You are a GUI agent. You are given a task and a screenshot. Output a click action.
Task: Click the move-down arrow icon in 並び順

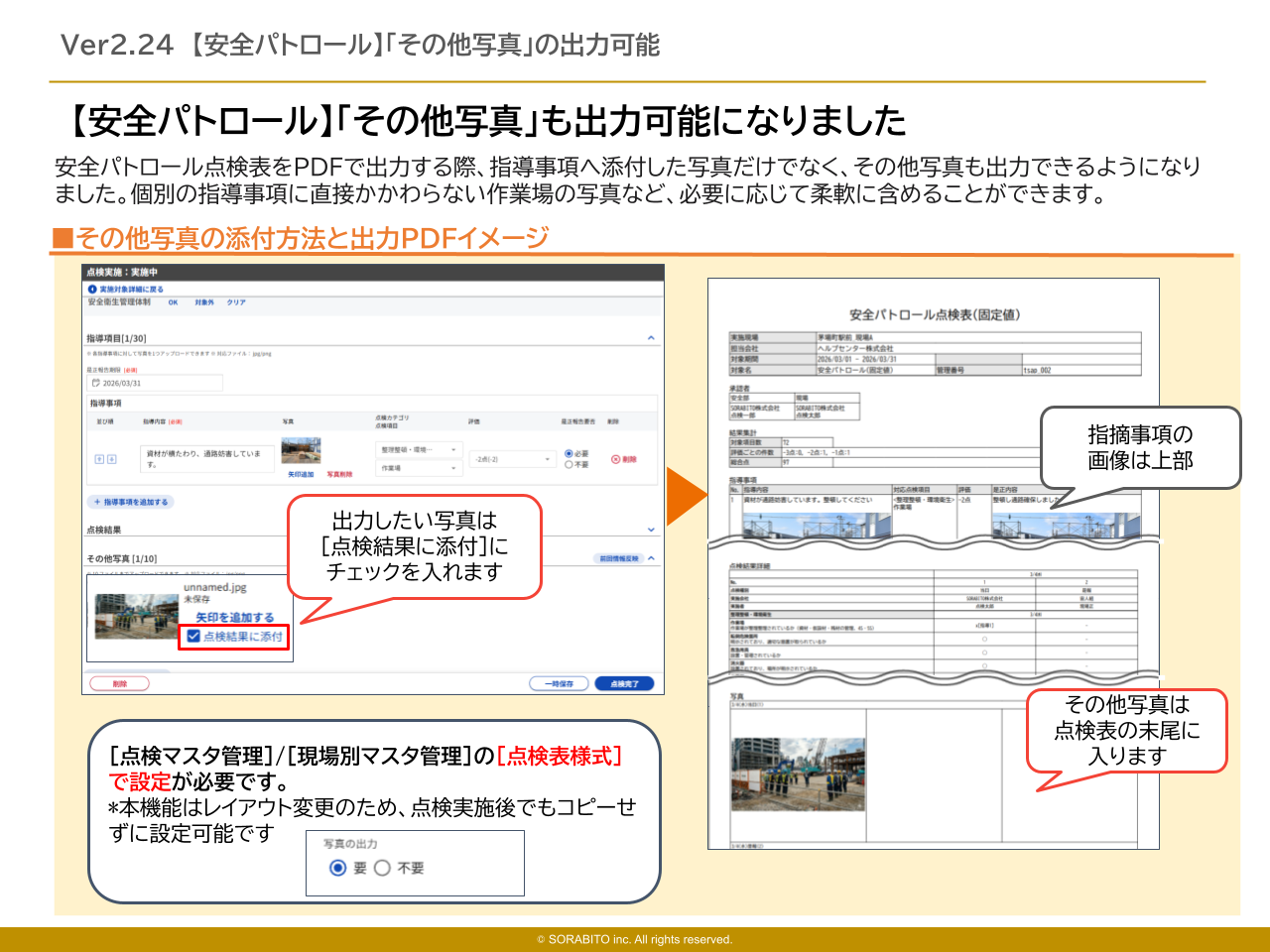click(112, 459)
